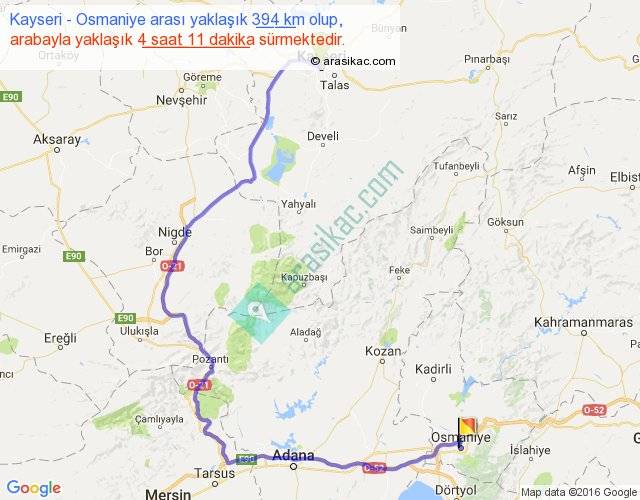Click the Map data ©2016 Google attribution
This screenshot has height=500, width=640.
pos(579,492)
